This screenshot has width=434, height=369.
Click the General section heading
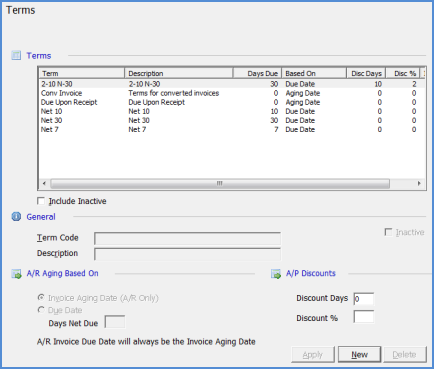(x=41, y=217)
